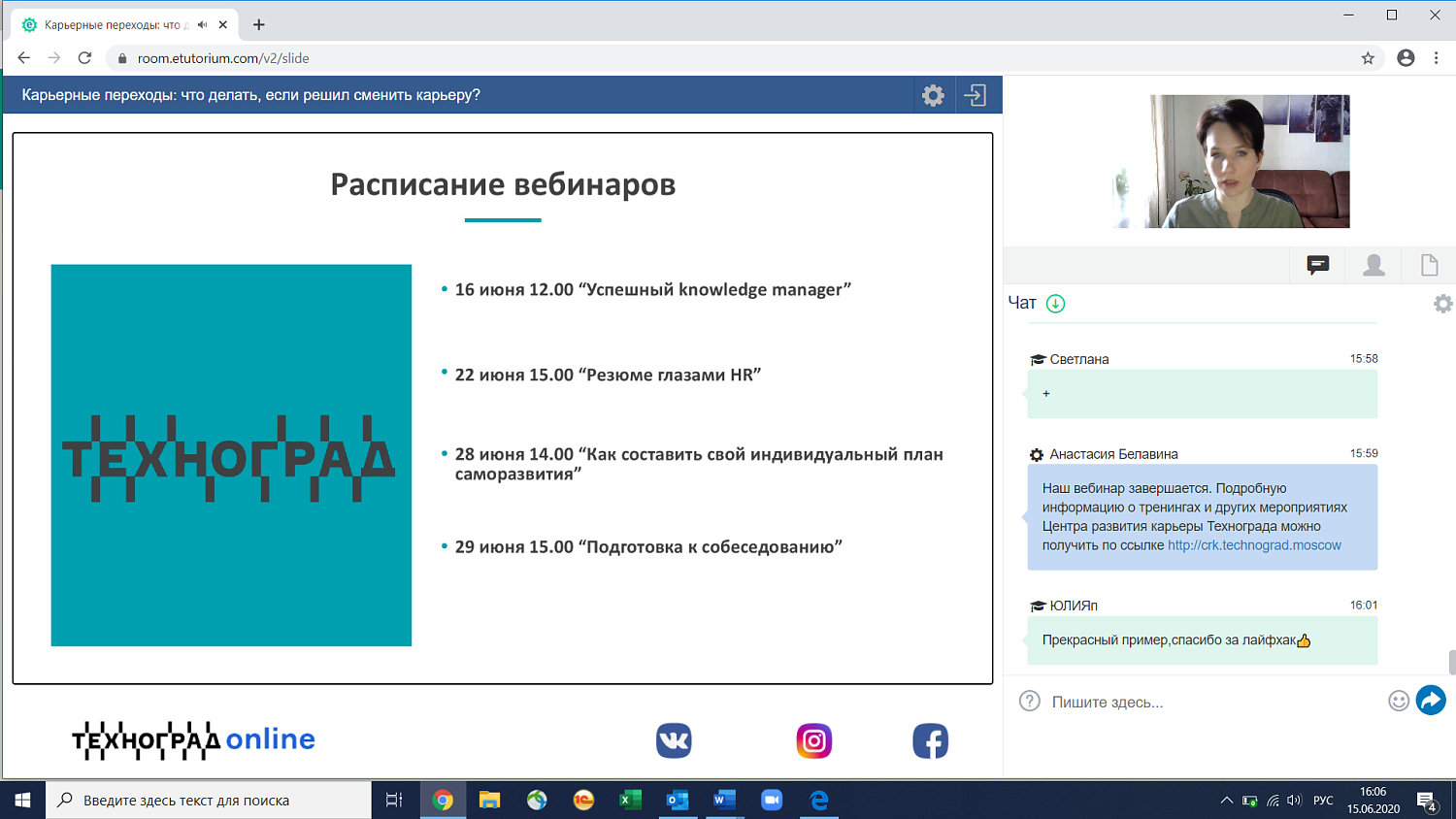Open the Instagram social icon
Image resolution: width=1456 pixels, height=819 pixels.
[814, 740]
